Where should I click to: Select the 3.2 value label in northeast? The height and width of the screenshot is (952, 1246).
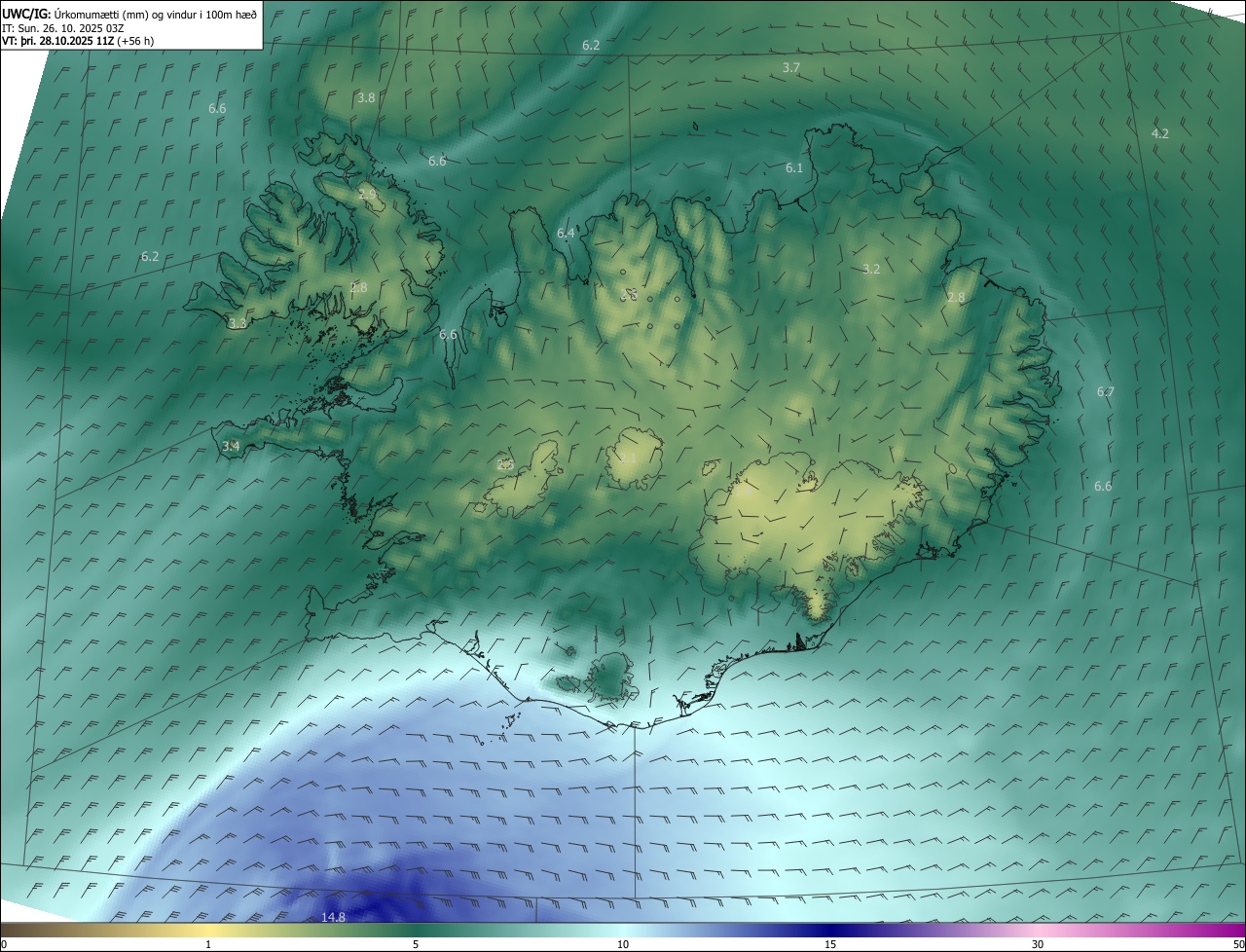pos(871,270)
